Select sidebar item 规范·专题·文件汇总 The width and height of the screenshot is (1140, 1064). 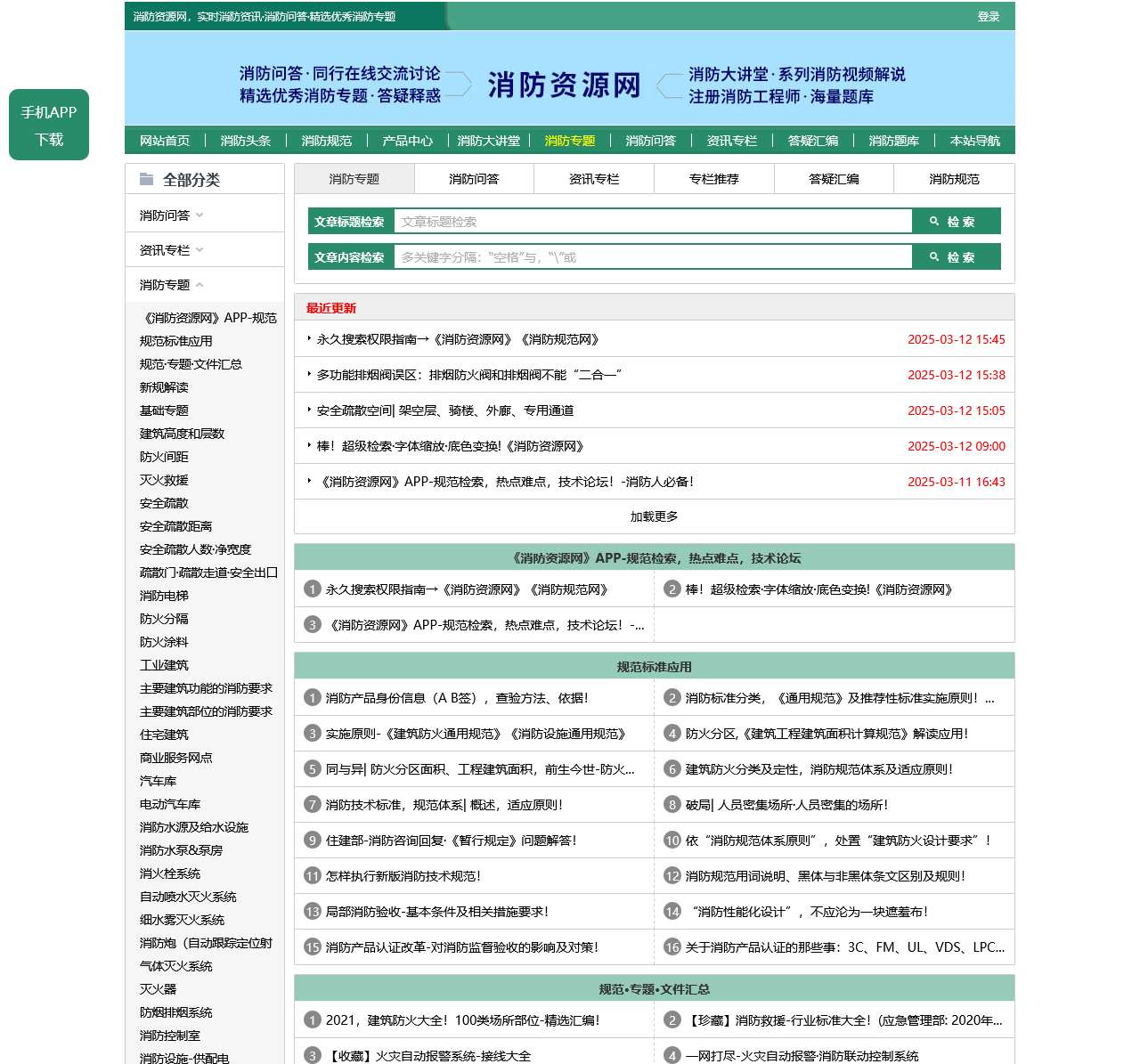(x=191, y=364)
